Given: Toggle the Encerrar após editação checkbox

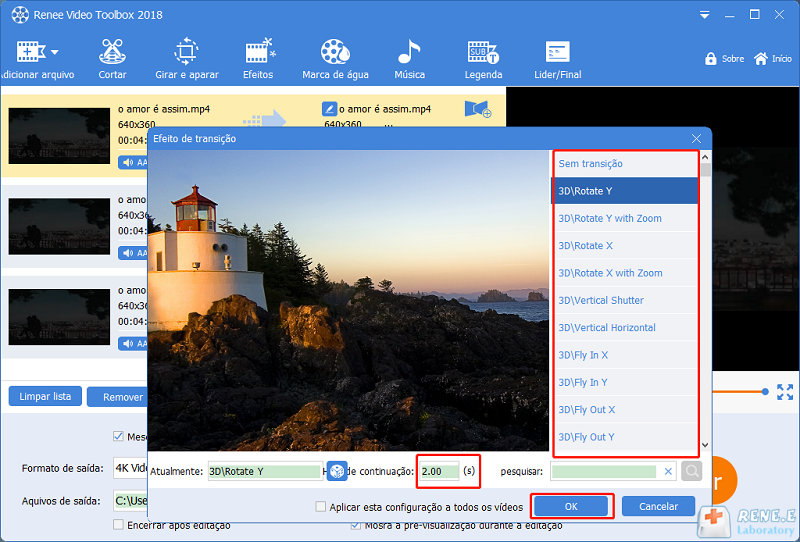Looking at the screenshot, I should click(x=118, y=525).
